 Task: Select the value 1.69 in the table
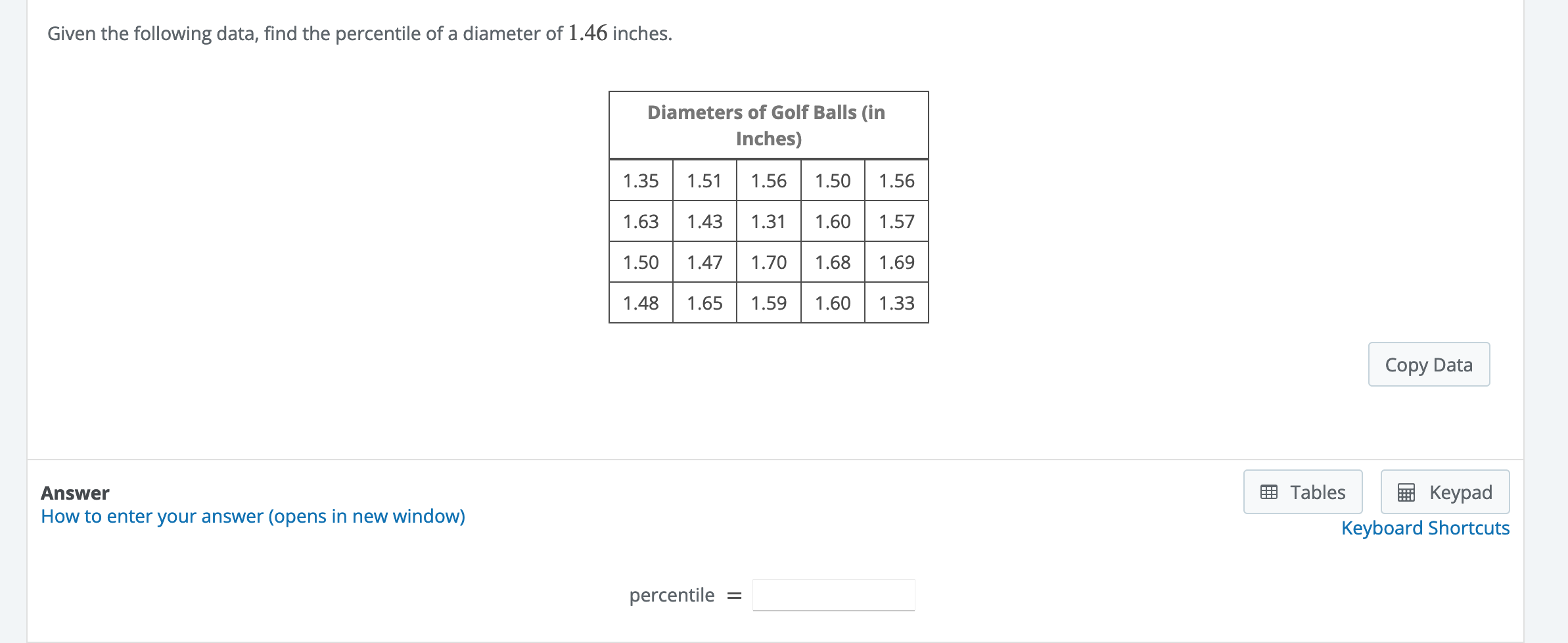(x=896, y=262)
